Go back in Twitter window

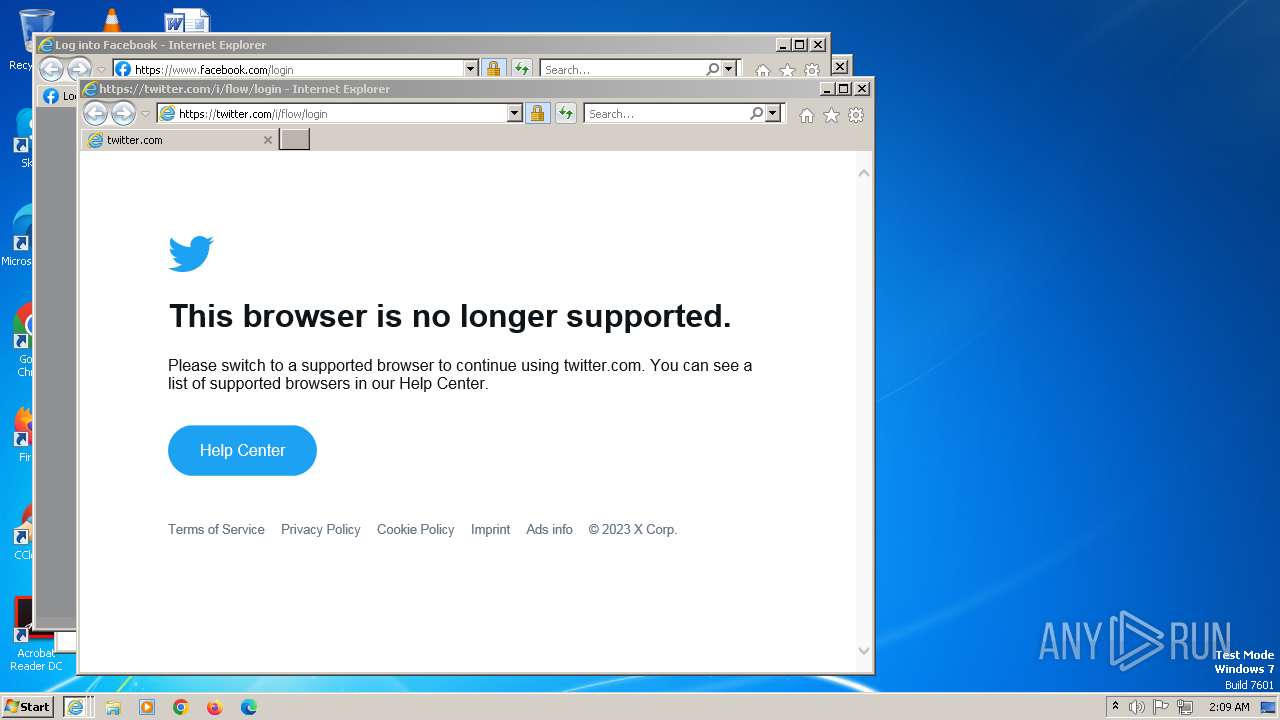coord(95,114)
